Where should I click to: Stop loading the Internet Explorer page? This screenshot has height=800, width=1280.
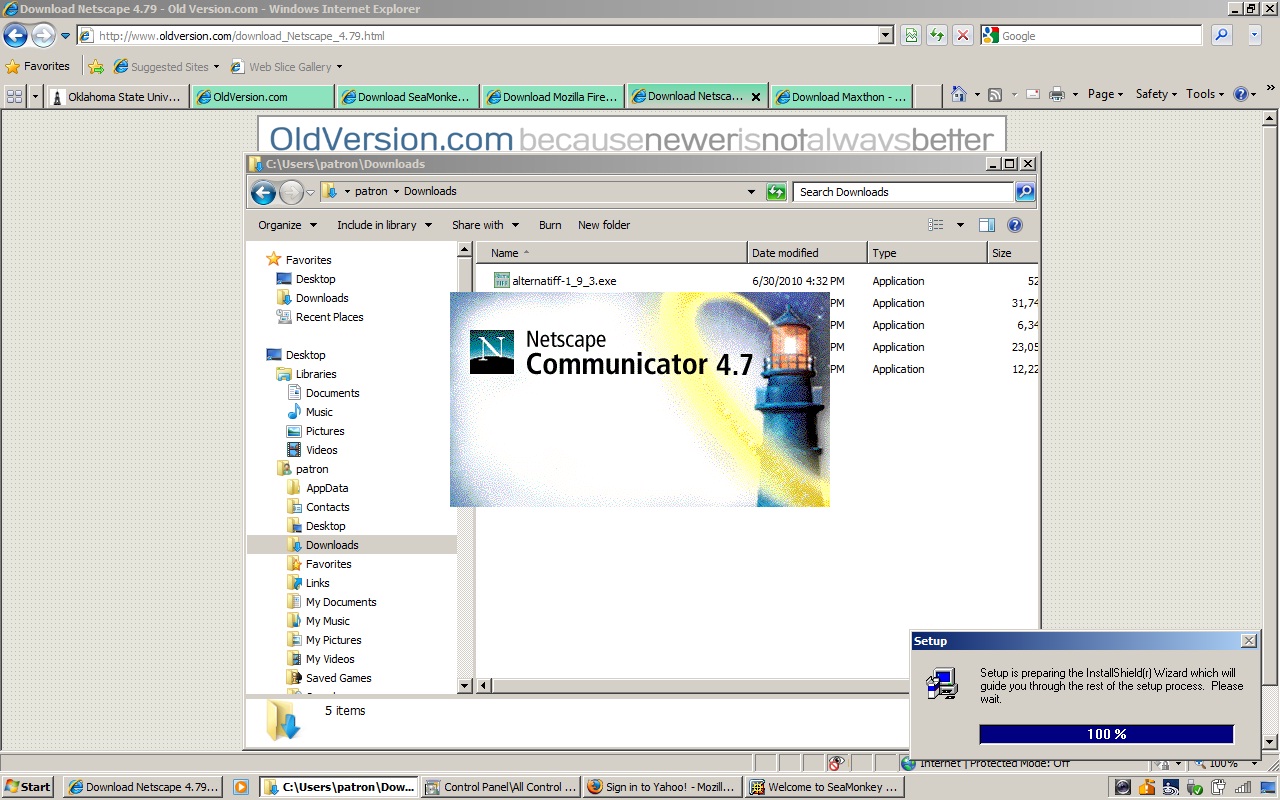point(963,36)
